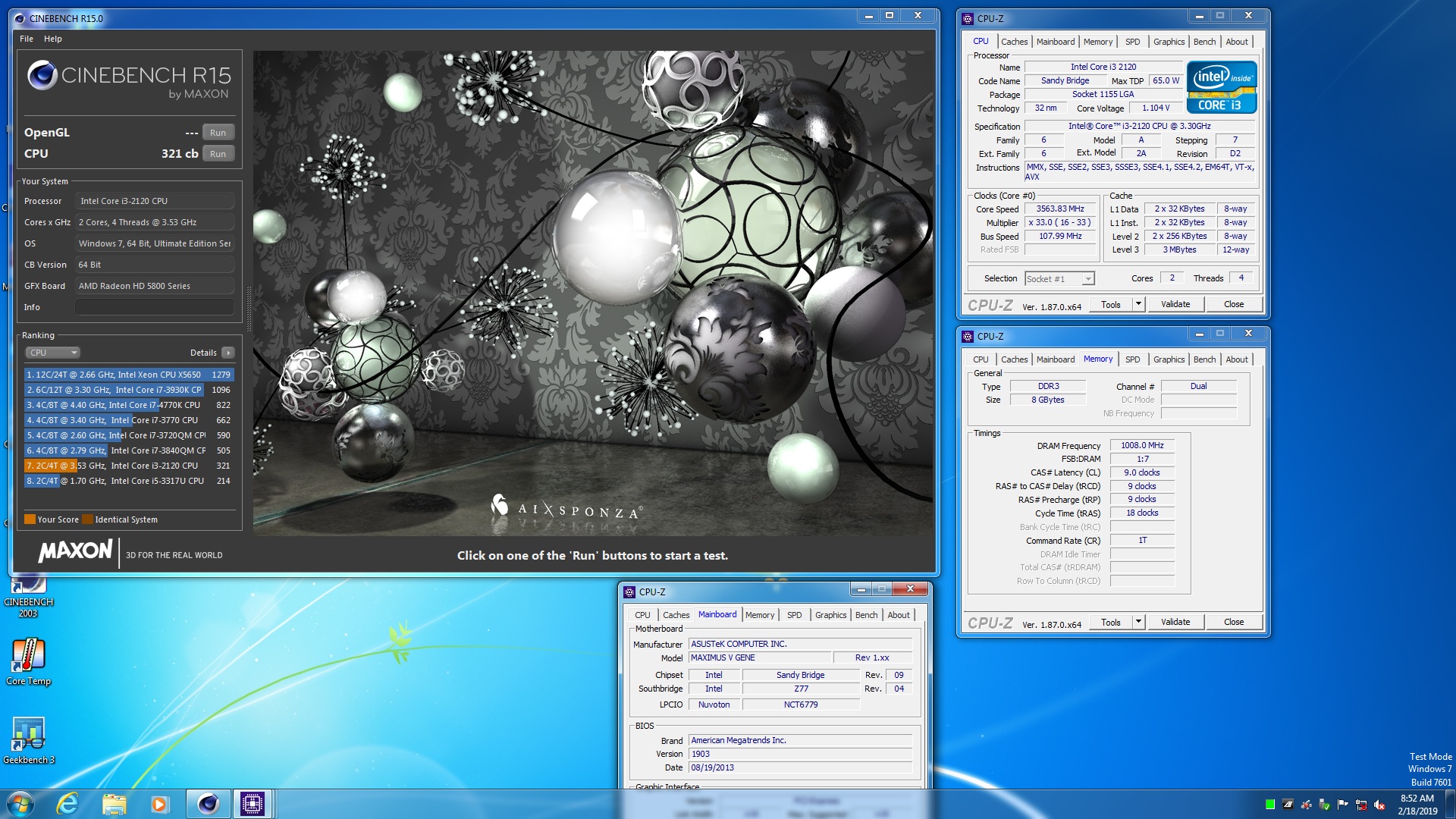The width and height of the screenshot is (1456, 819).
Task: Expand Tools arrow in Memory CPU-Z window
Action: [x=1137, y=622]
